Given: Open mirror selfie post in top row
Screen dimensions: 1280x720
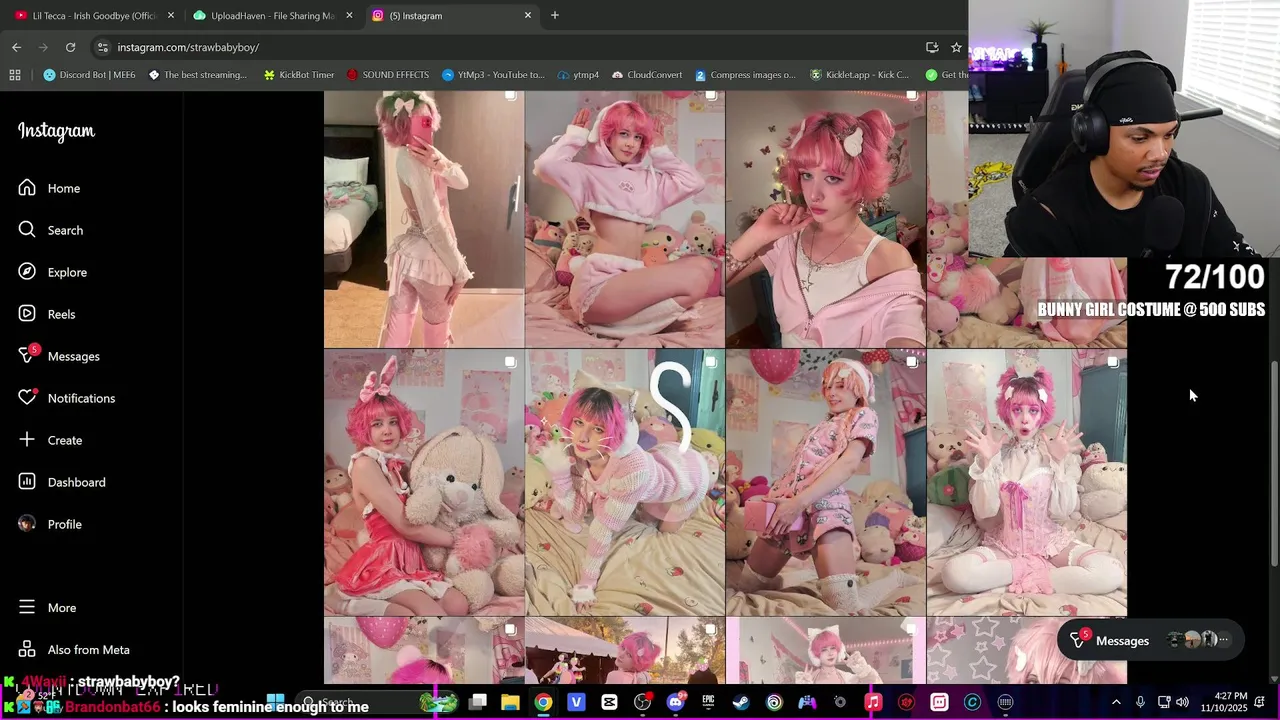Looking at the screenshot, I should (424, 219).
